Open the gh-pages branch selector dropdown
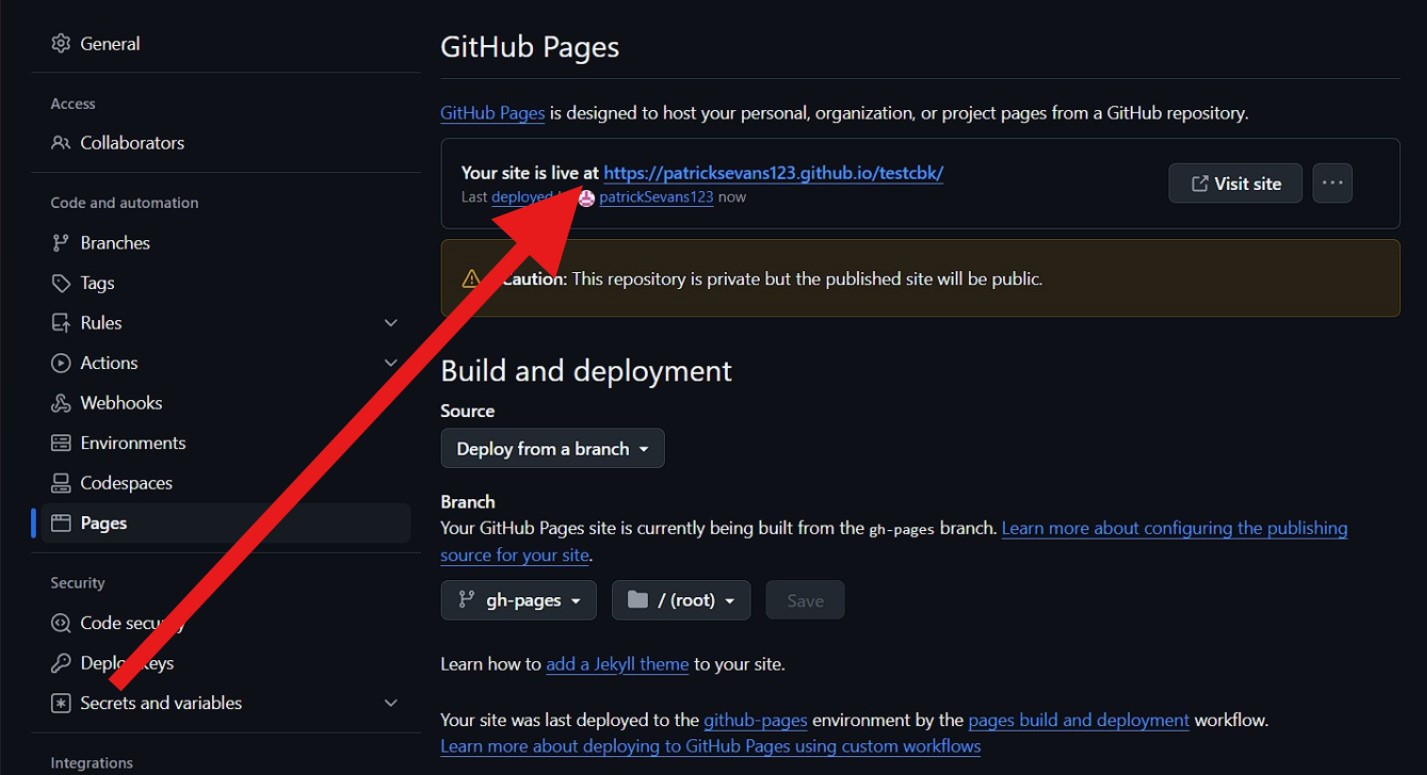Screen dimensions: 1427x775 point(518,600)
